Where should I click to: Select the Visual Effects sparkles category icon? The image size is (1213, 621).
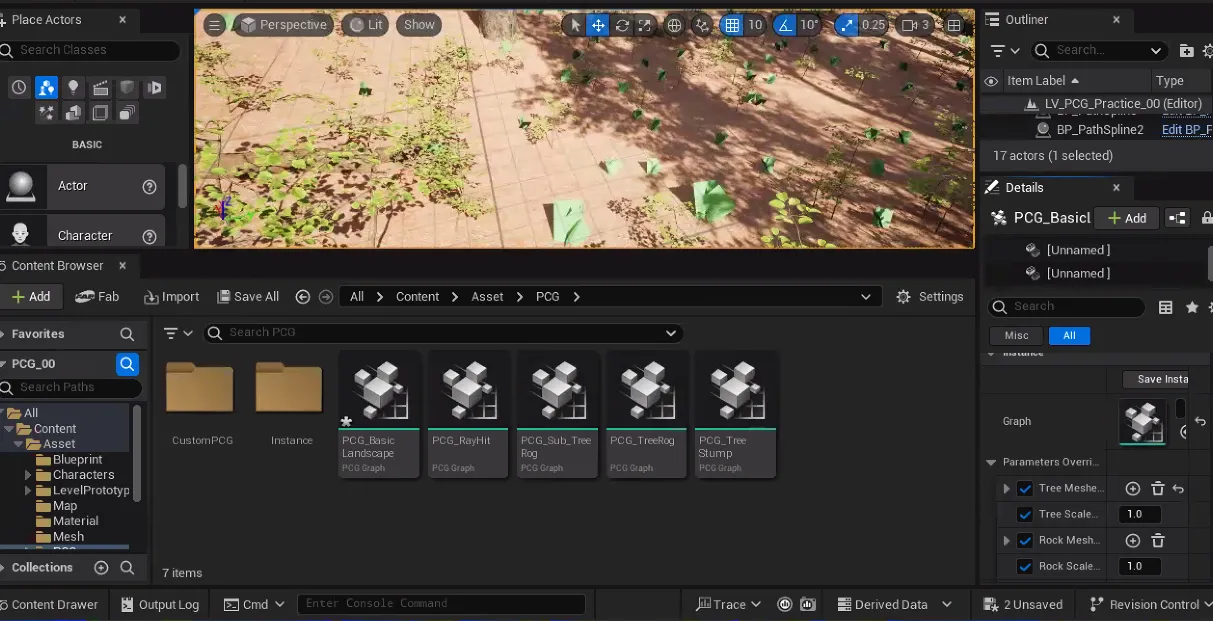coord(46,114)
